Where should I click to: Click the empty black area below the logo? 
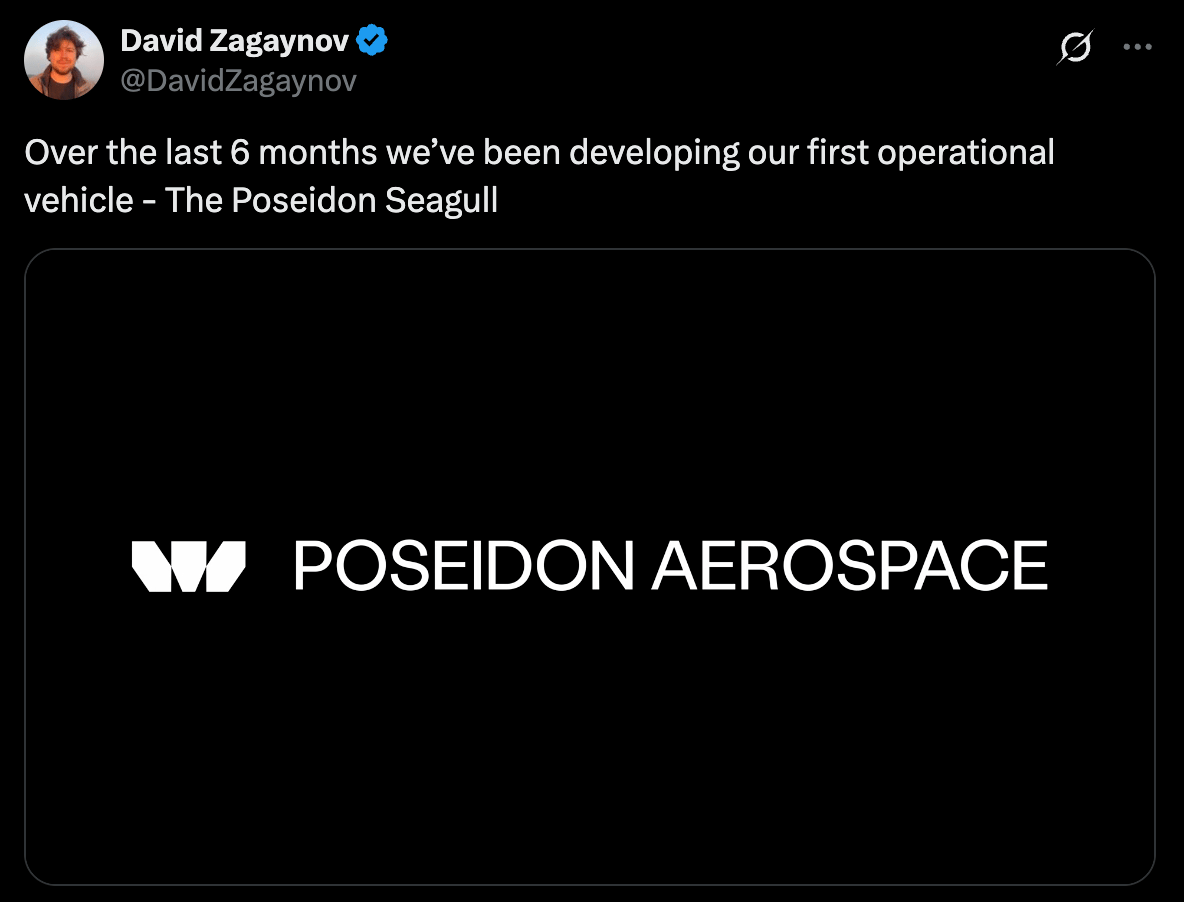tap(590, 740)
